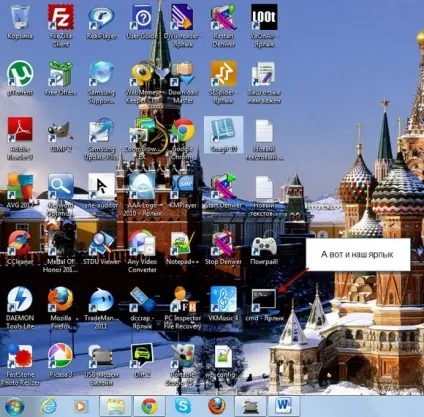The image size is (424, 417).
Task: Select the Download Master icon
Action: point(183,73)
